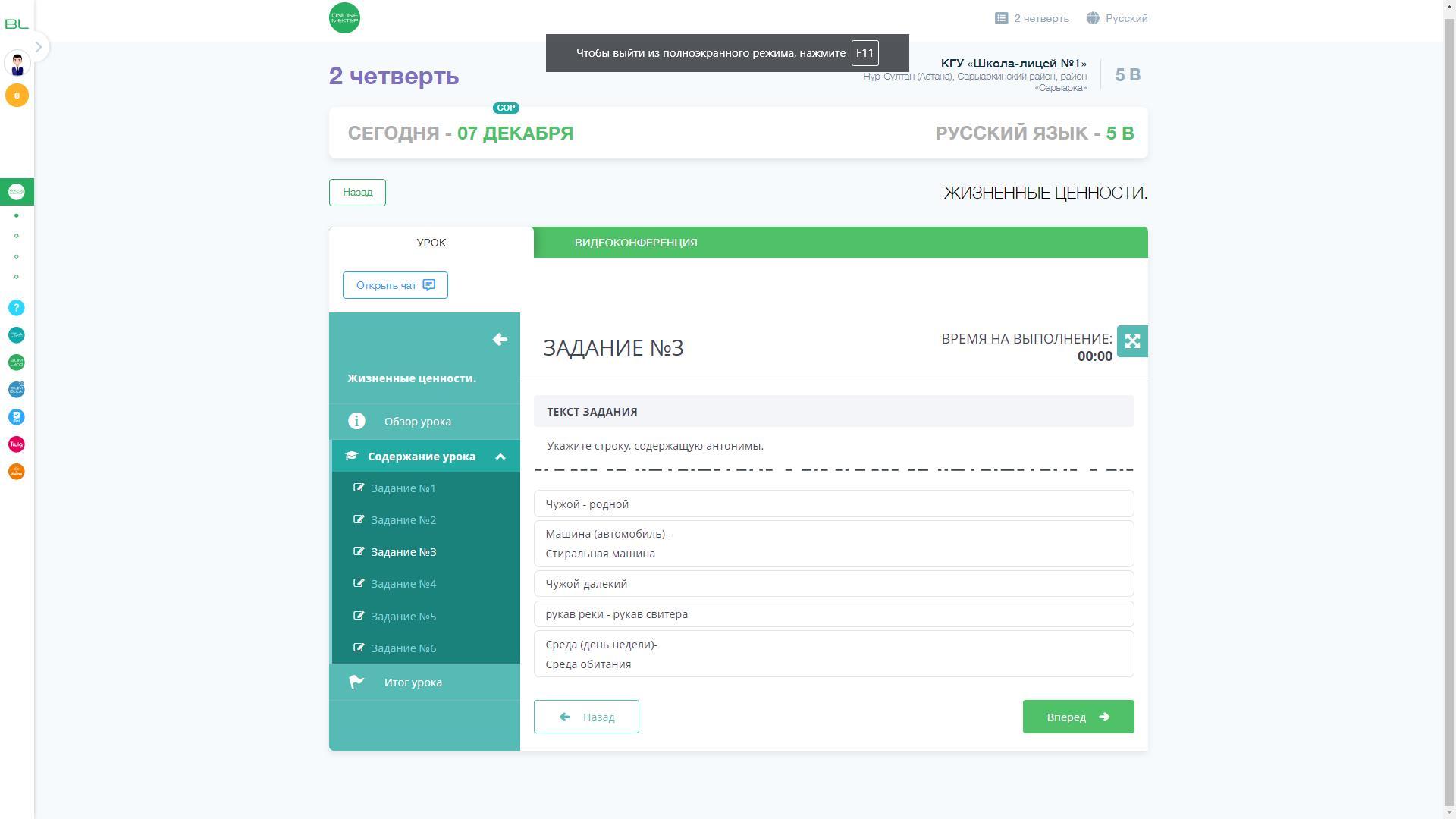Select answer option "Чужой-далекий"

click(833, 584)
